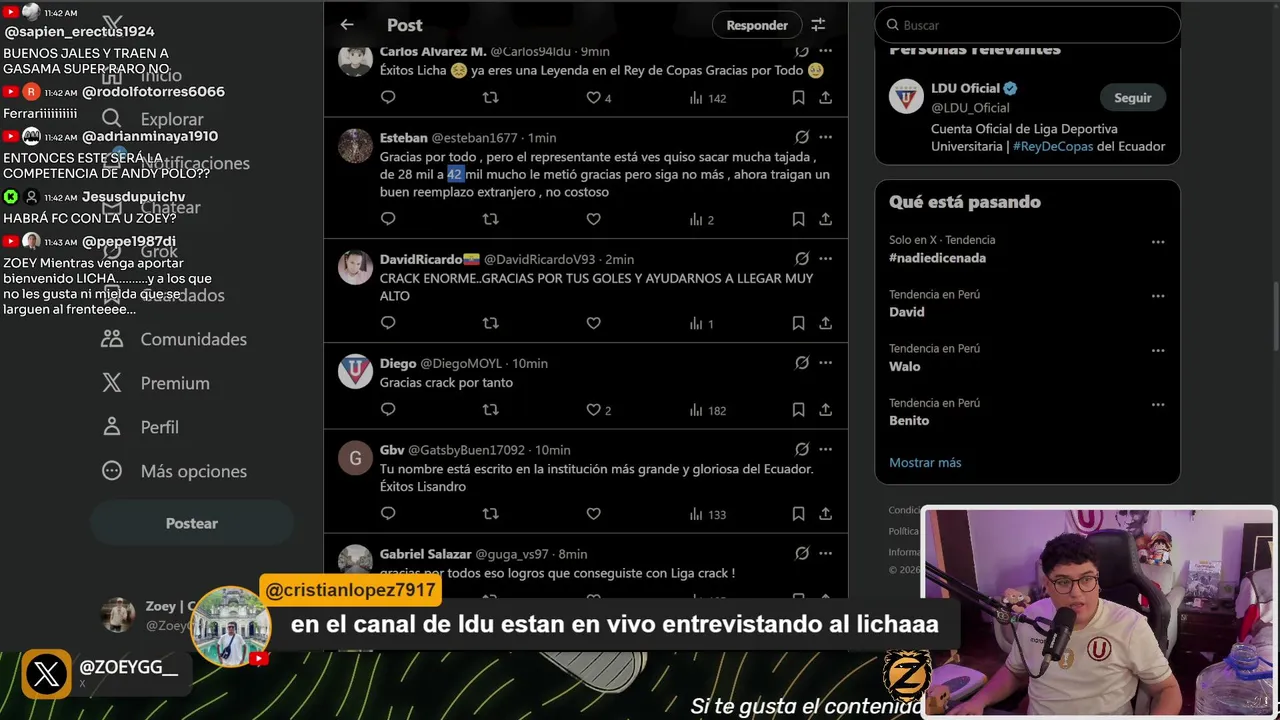Bookmark DavidRicardo's reply
The image size is (1280, 720).
click(798, 323)
